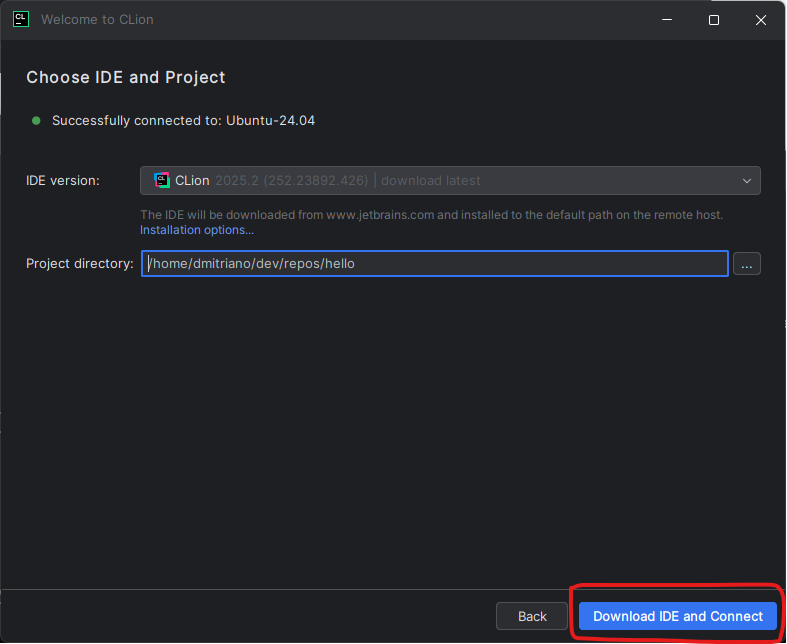Click 'Successfully connected to: Ubuntu-24.04' text
This screenshot has width=787, height=644.
(183, 120)
